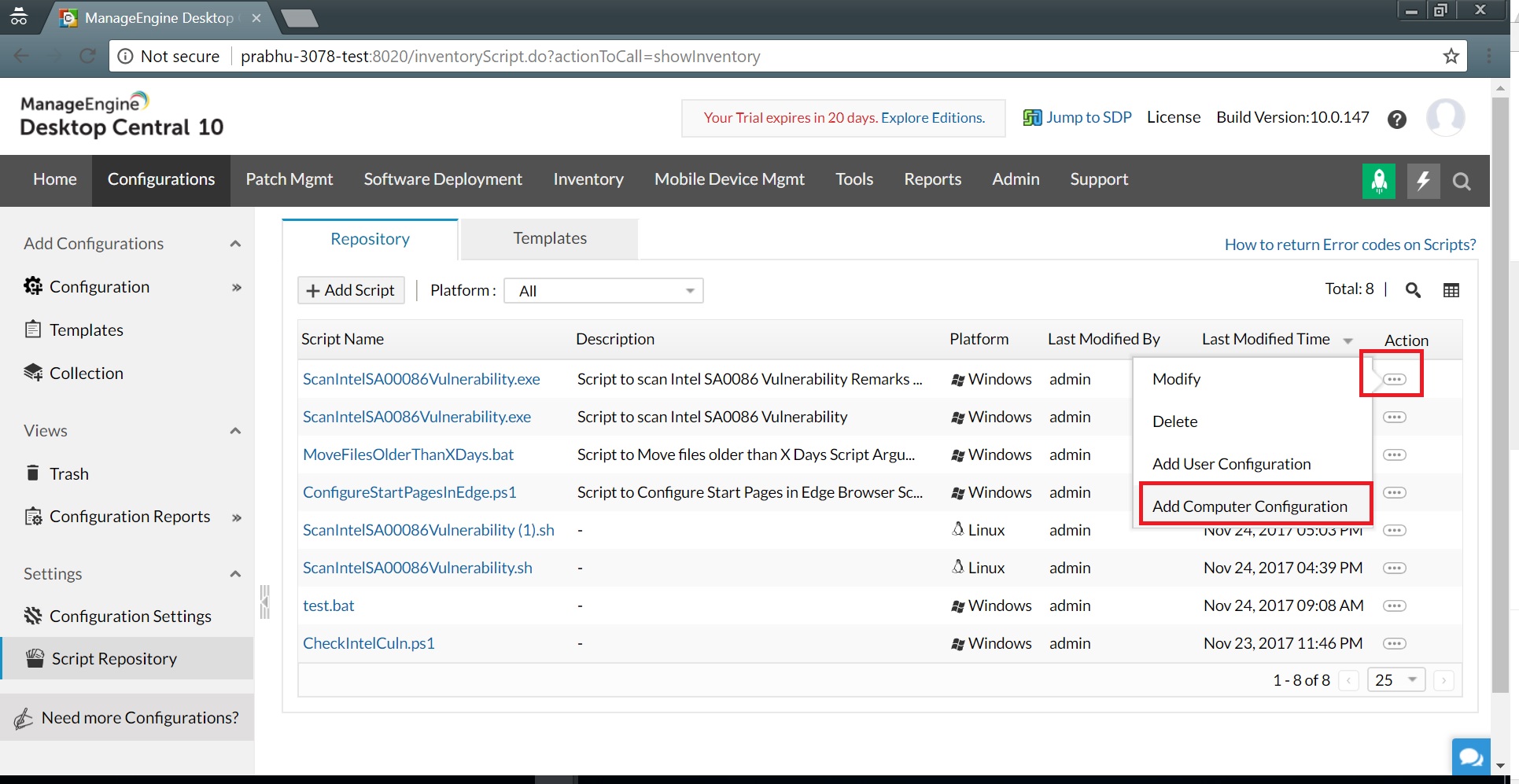Open the MoveFilesOlderThanXDays.bat script link

coord(407,455)
